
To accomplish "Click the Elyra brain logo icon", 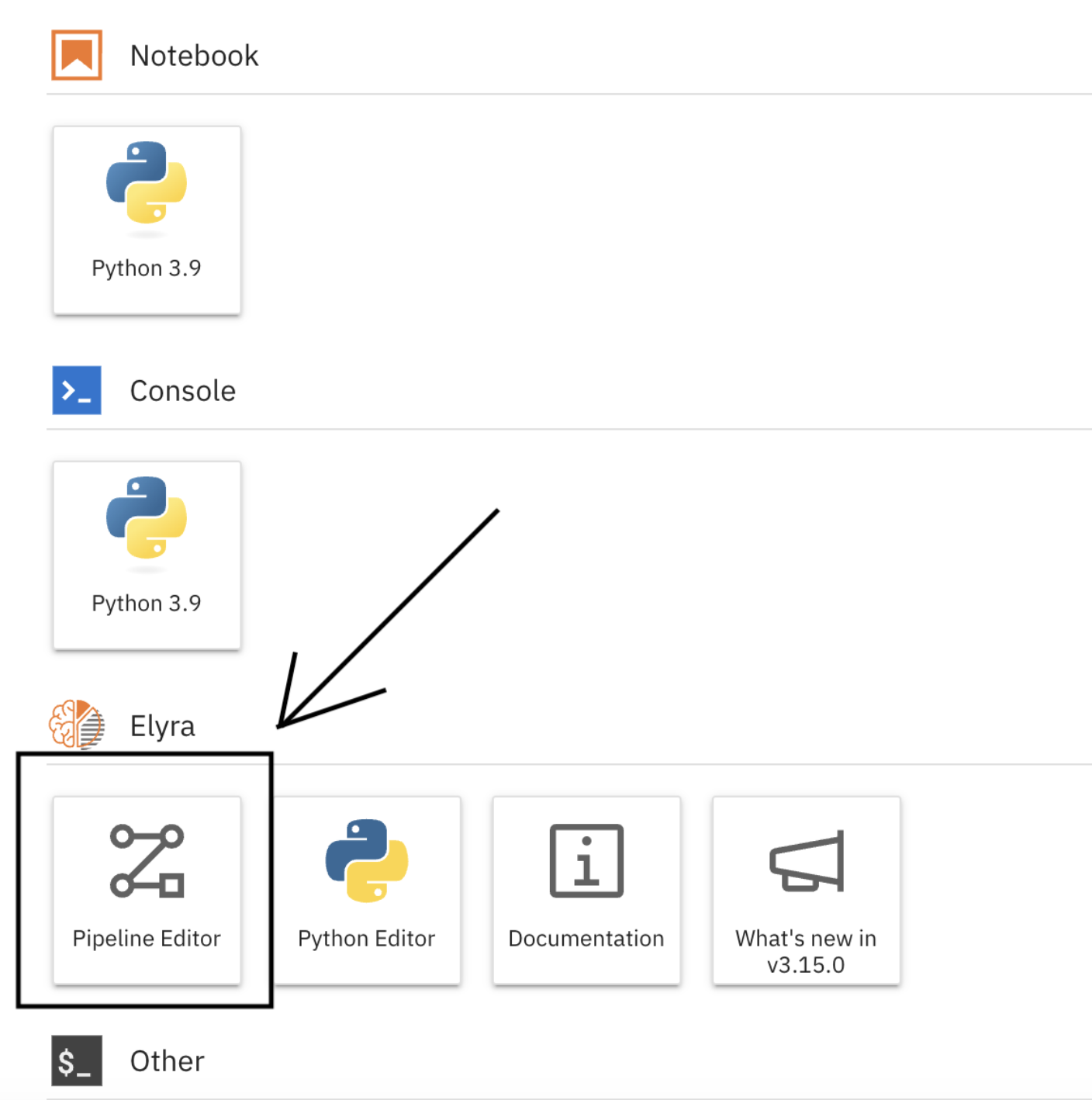I will click(x=77, y=725).
